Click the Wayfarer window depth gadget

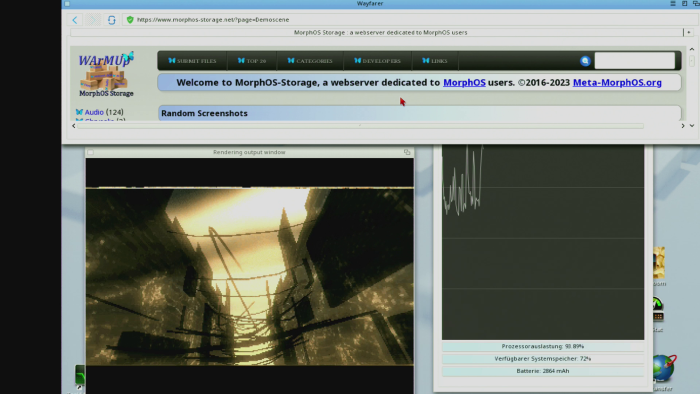[x=696, y=4]
